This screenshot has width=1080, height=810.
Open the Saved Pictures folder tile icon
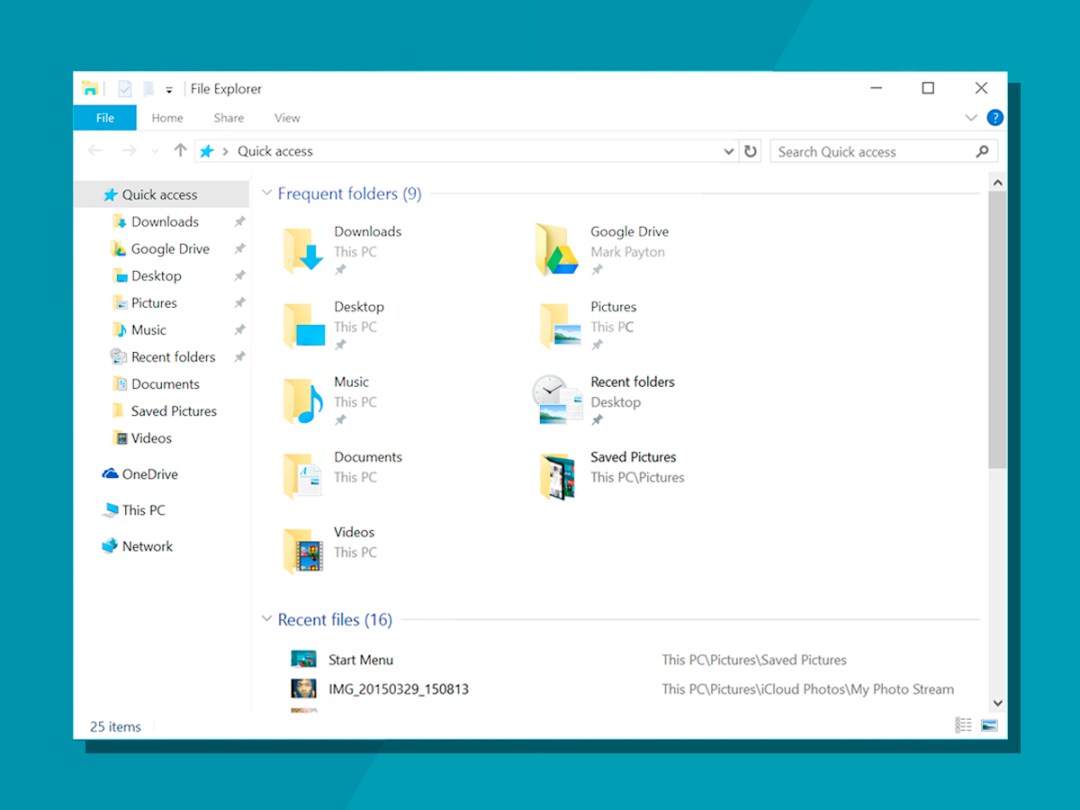pyautogui.click(x=558, y=477)
